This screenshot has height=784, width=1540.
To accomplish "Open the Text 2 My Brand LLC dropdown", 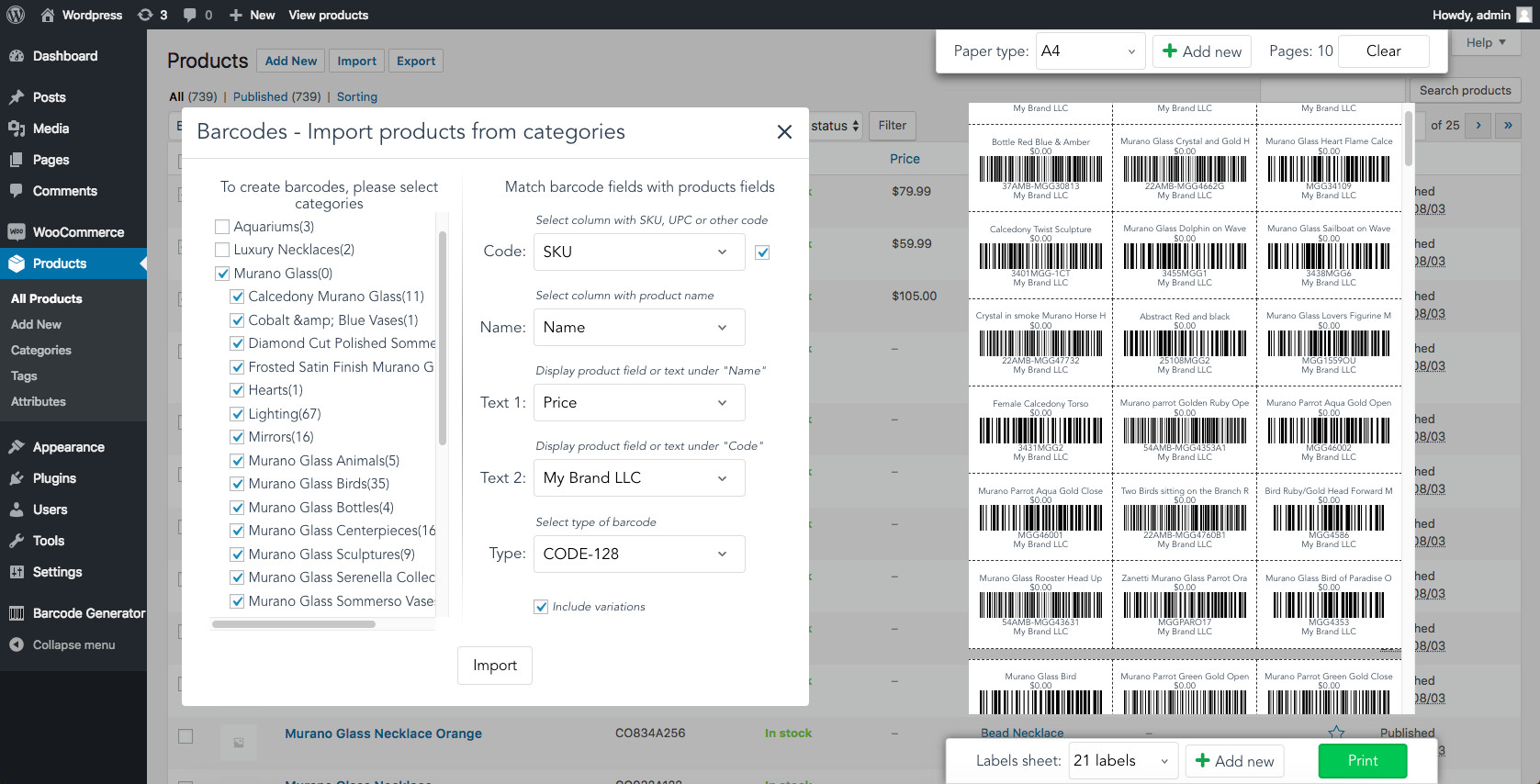I will (639, 477).
